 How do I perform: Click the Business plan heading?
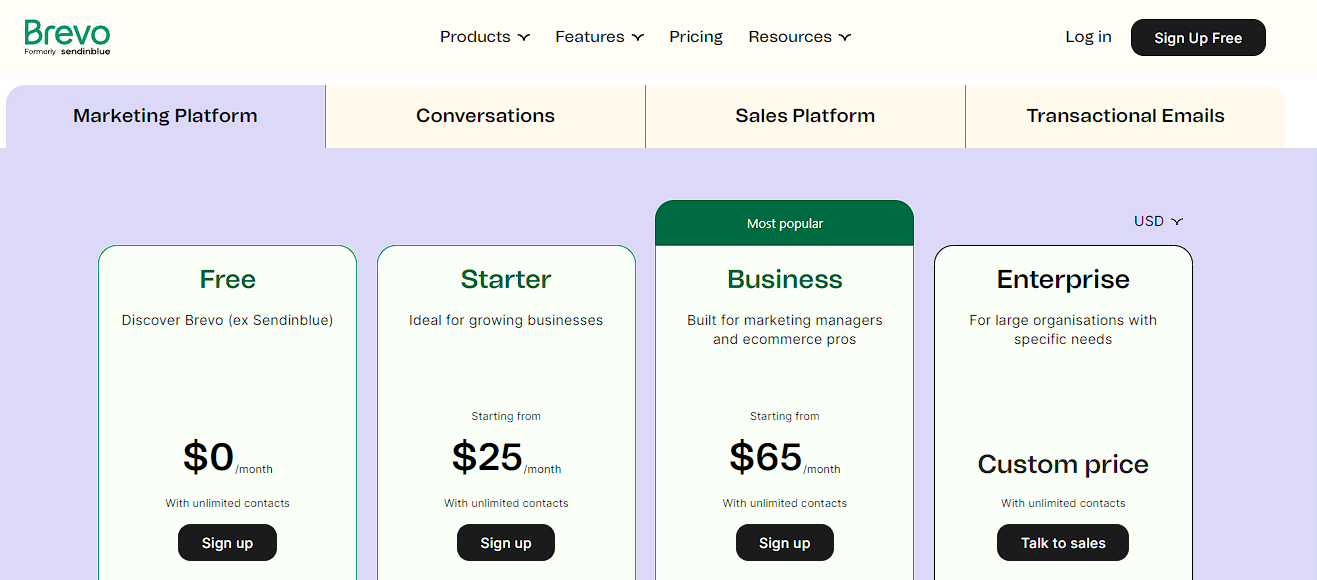[x=785, y=279]
